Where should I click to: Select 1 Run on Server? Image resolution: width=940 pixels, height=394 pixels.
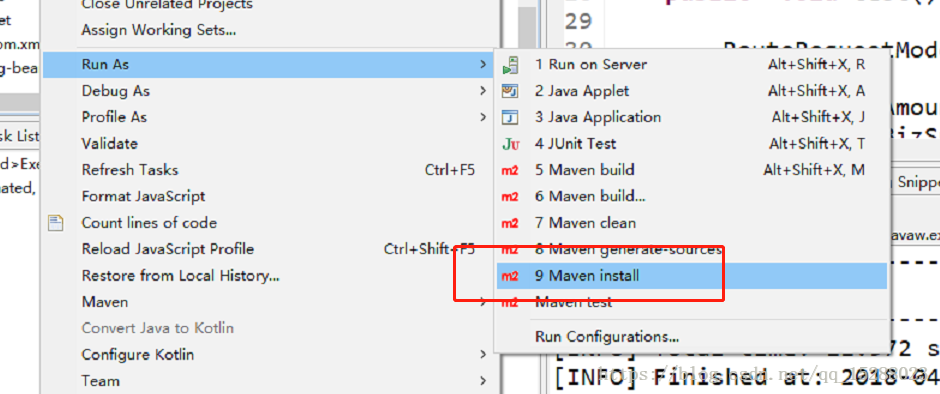coord(692,64)
